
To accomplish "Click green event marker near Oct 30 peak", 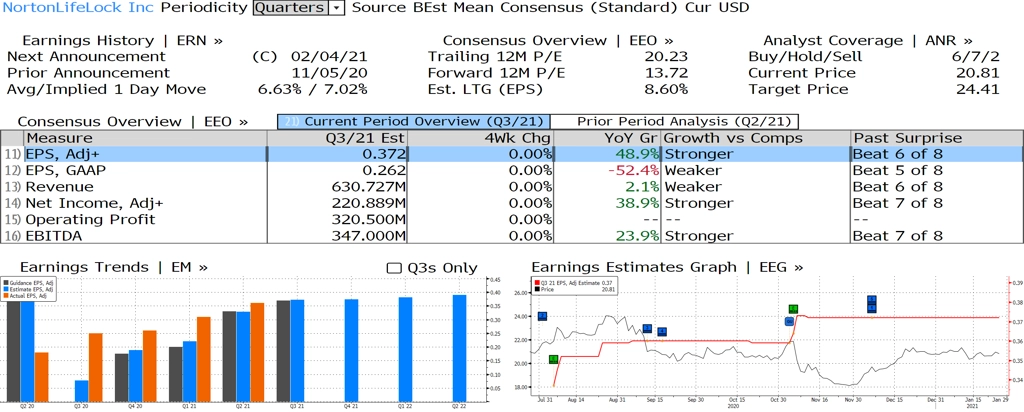I will 793,309.
